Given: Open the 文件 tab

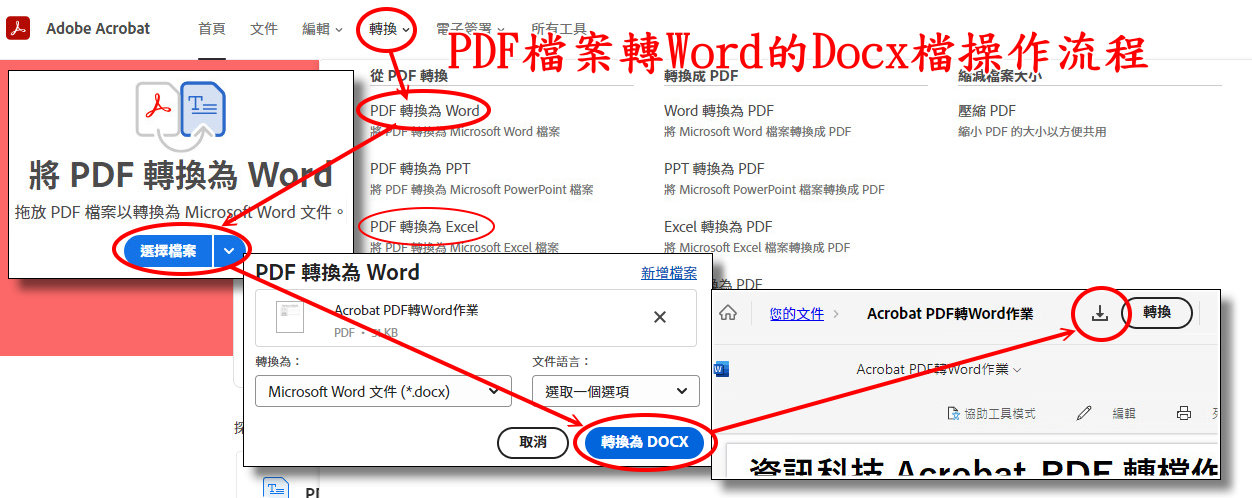Looking at the screenshot, I should 264,29.
